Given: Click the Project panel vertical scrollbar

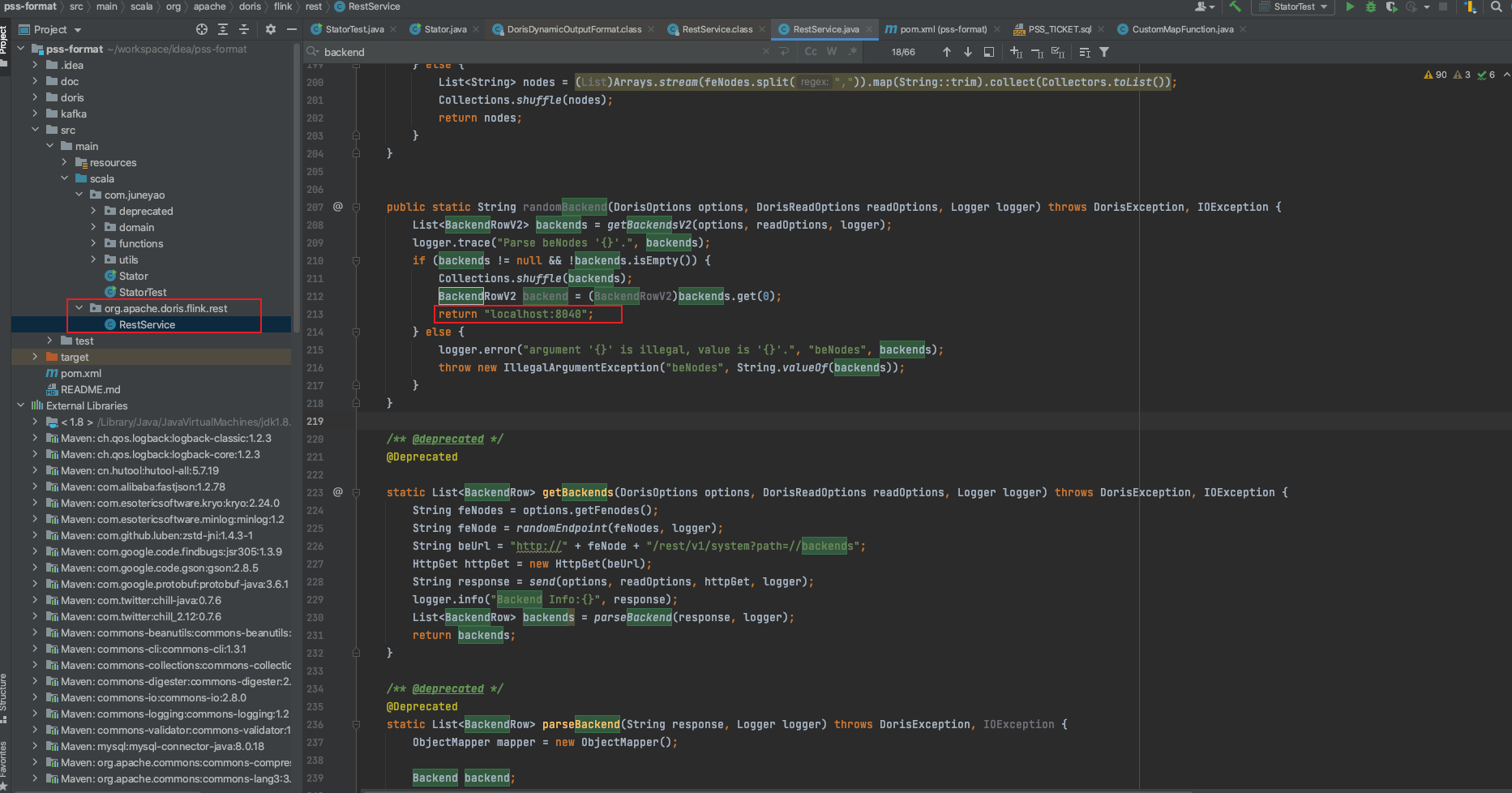Looking at the screenshot, I should click(x=296, y=186).
